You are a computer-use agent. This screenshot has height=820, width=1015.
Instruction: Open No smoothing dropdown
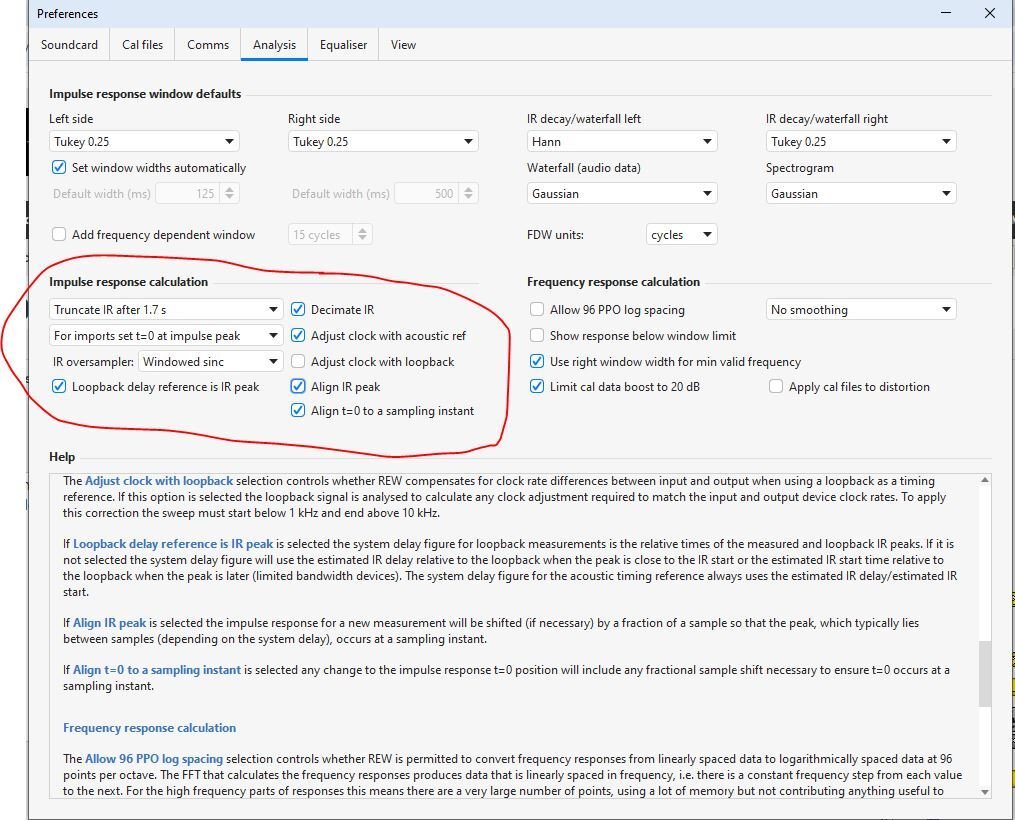coord(860,309)
